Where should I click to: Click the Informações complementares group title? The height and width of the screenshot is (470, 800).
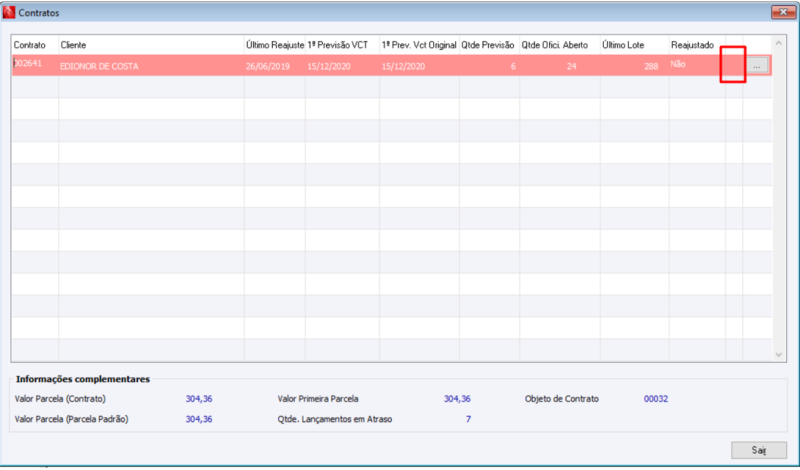(83, 379)
